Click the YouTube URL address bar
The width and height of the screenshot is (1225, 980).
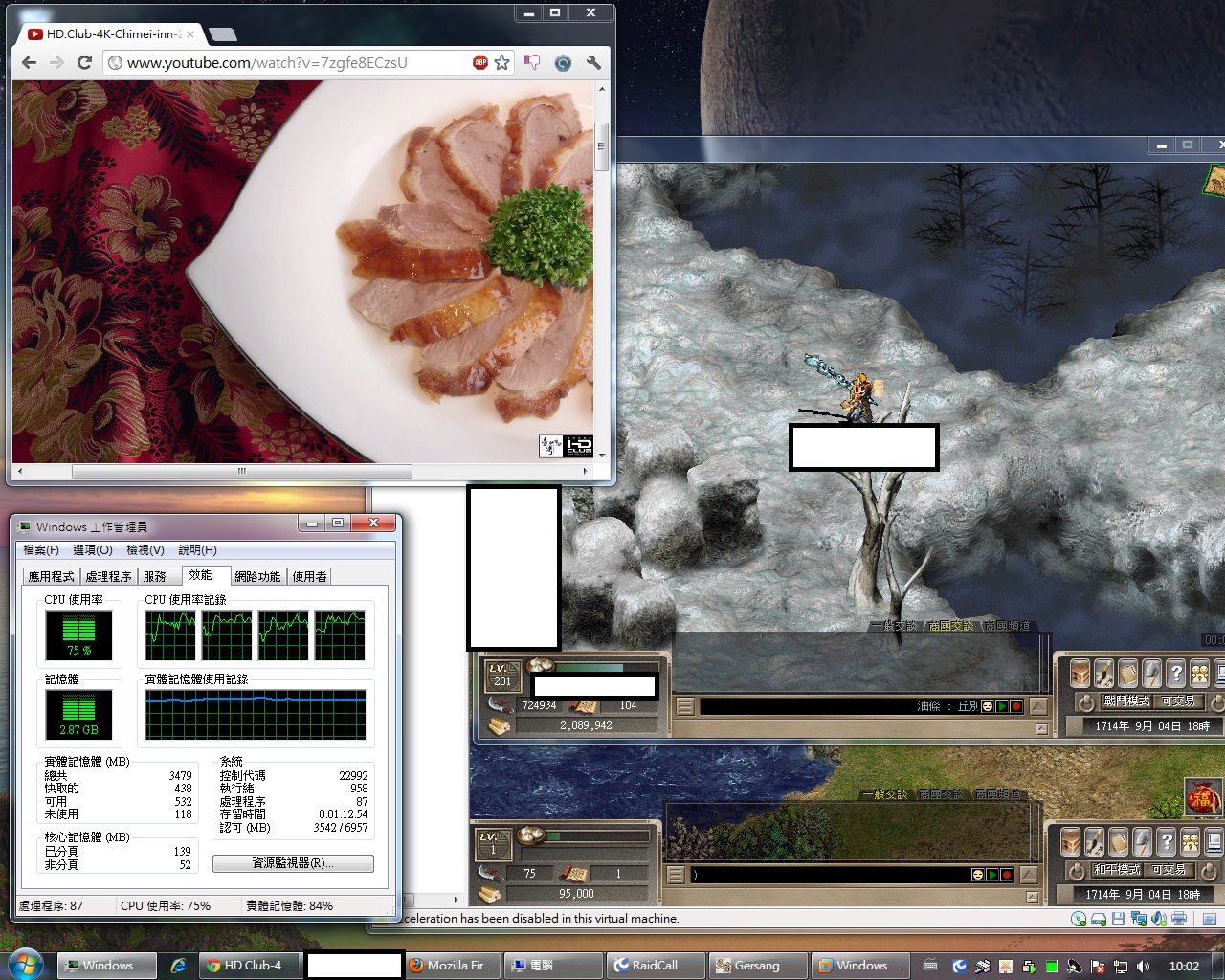[x=287, y=62]
